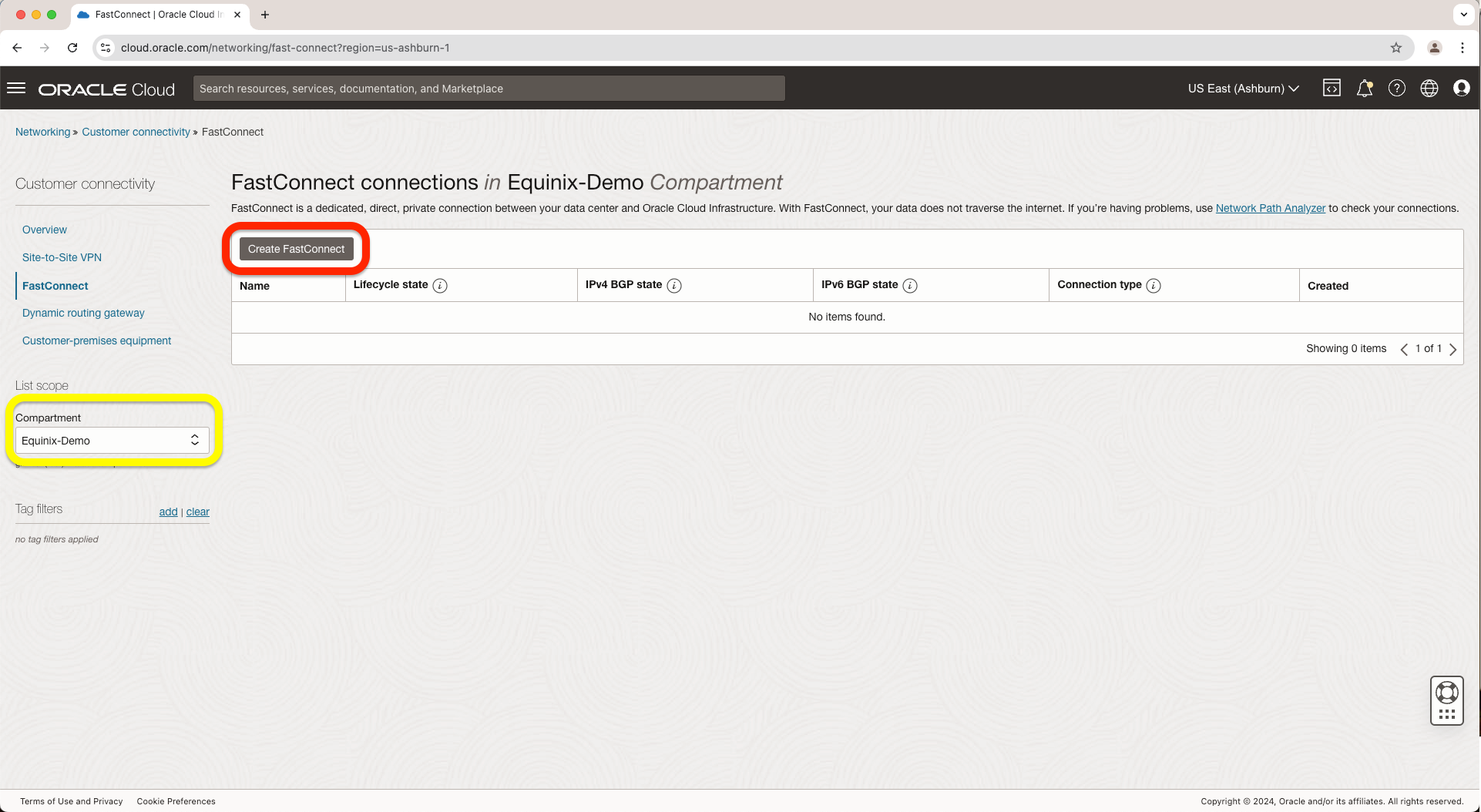
Task: Open the user profile avatar menu
Action: [1461, 89]
